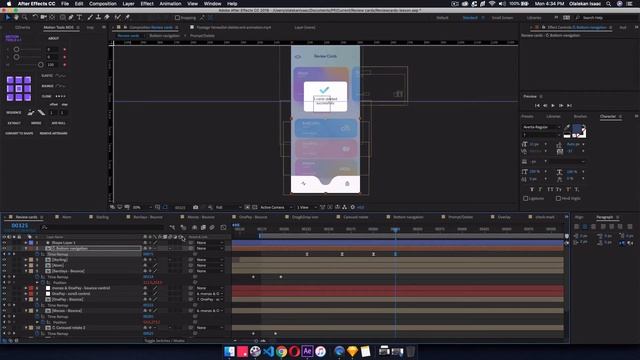Open the Animation menu
The image size is (640, 360).
pyautogui.click(x=170, y=4)
